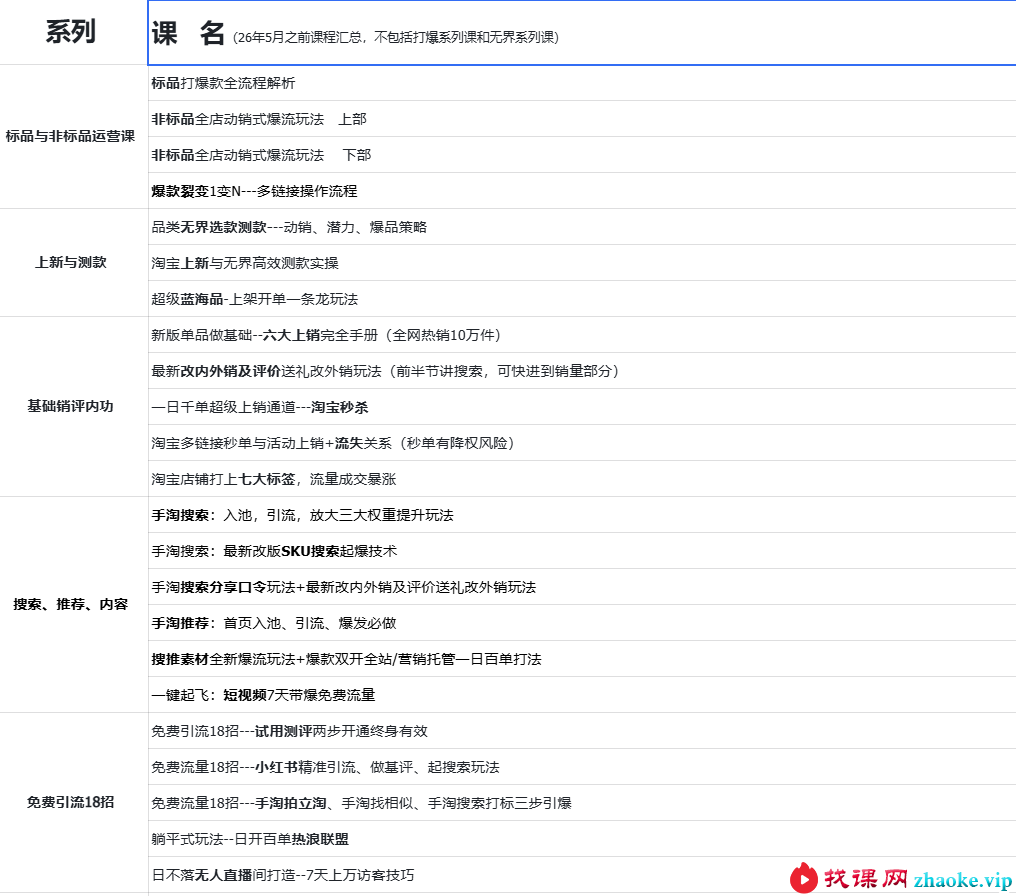The image size is (1016, 896).
Task: Click 超级蓝海品-上架开单一条龙玩法 cell
Action: [582, 299]
